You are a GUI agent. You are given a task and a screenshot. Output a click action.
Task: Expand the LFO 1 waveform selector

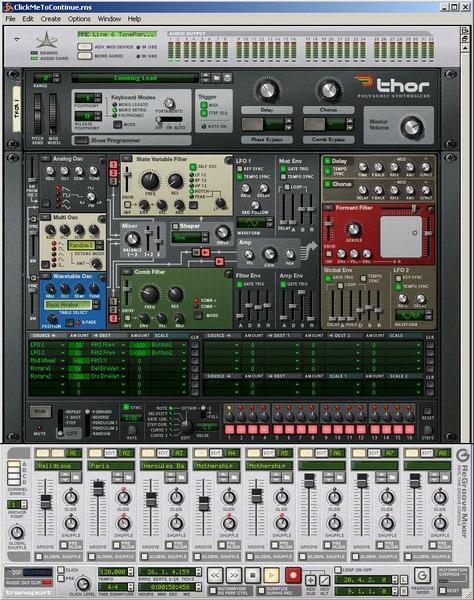coord(255,222)
